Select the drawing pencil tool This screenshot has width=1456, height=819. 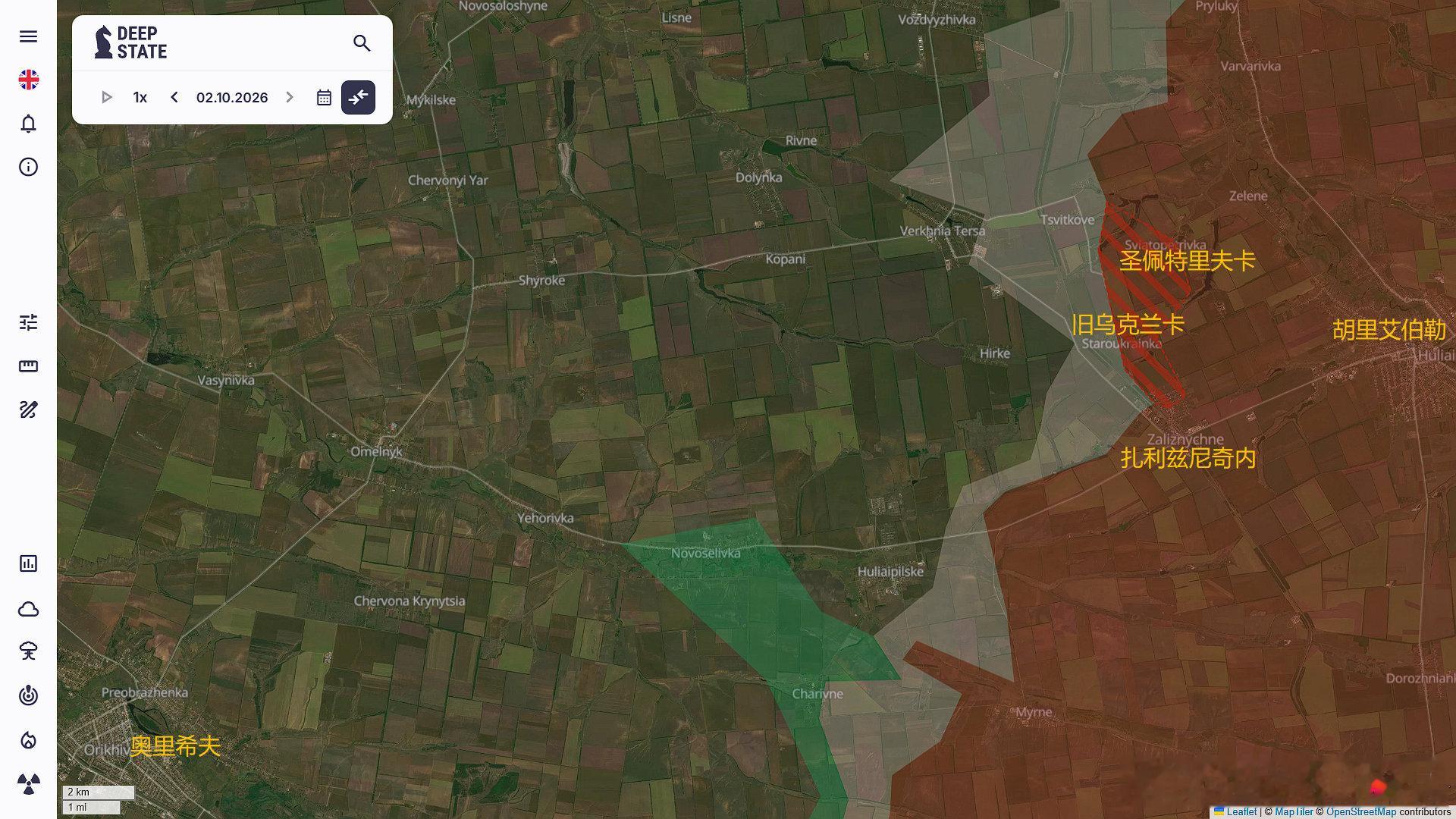[x=28, y=410]
